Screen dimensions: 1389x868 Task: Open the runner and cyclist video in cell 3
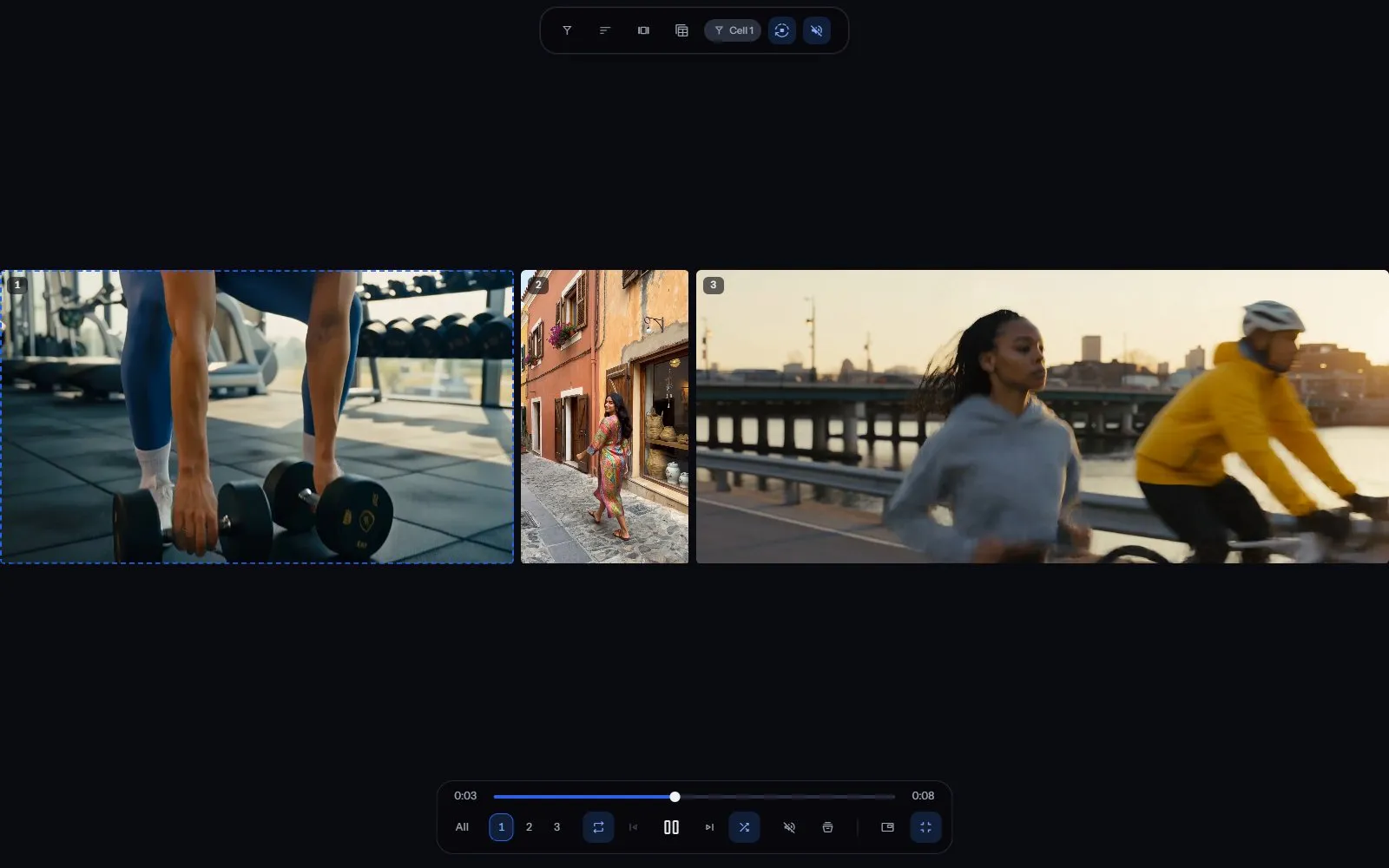1042,417
